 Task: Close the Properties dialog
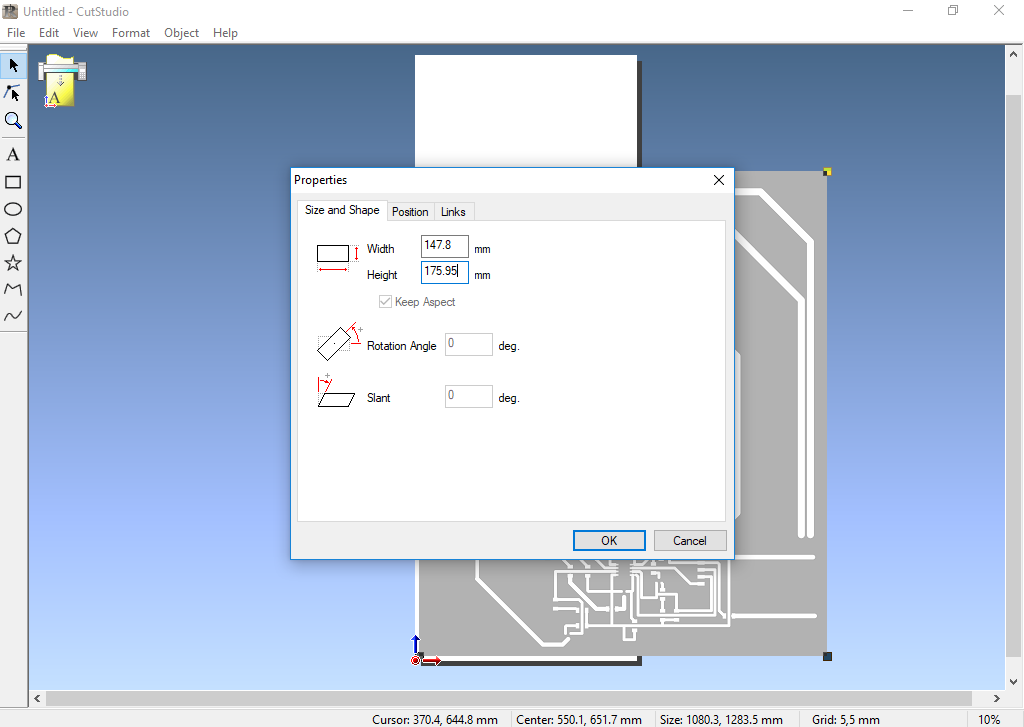[718, 180]
